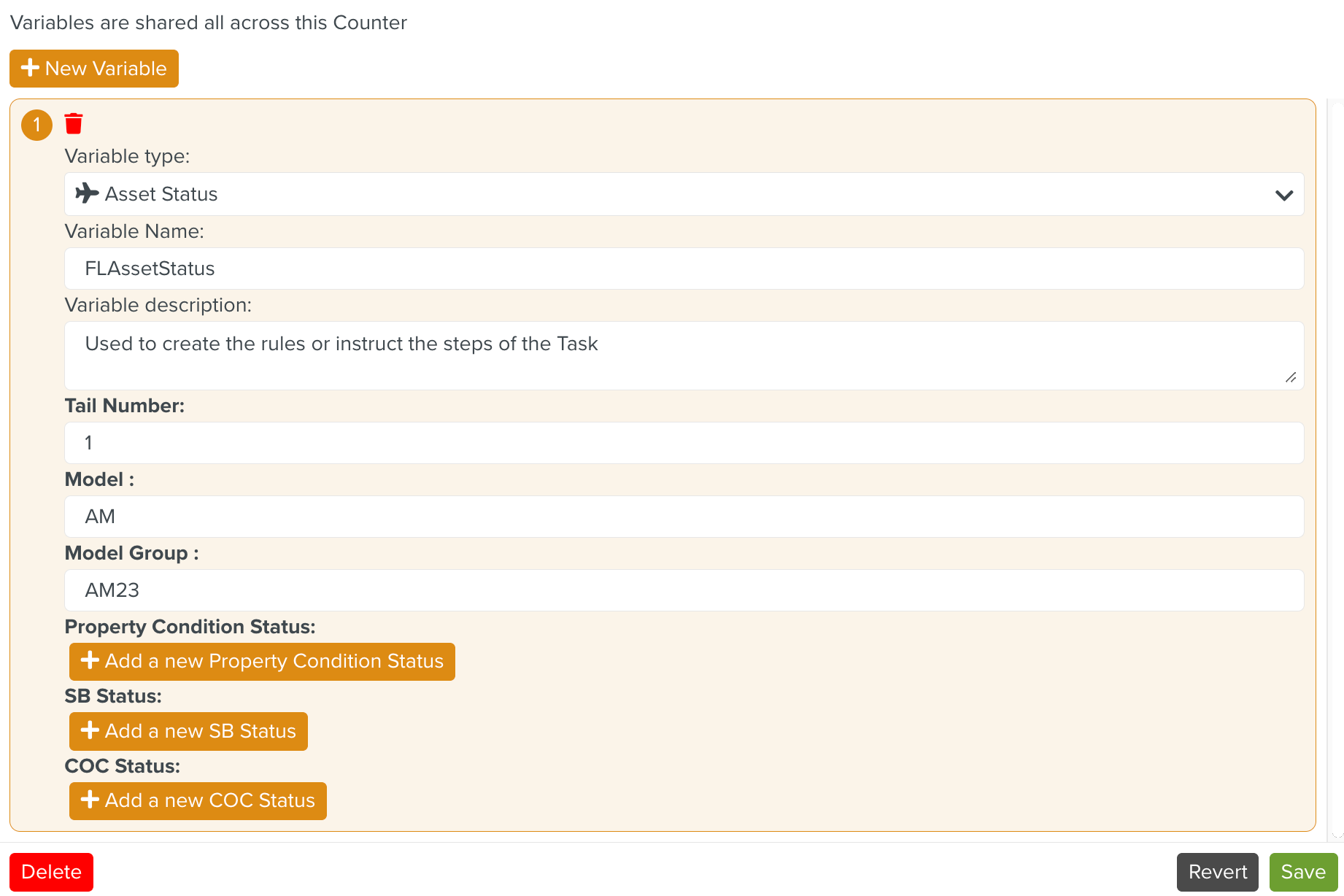Select the Tail Number input field
Screen dimensions: 1344x896
click(683, 443)
